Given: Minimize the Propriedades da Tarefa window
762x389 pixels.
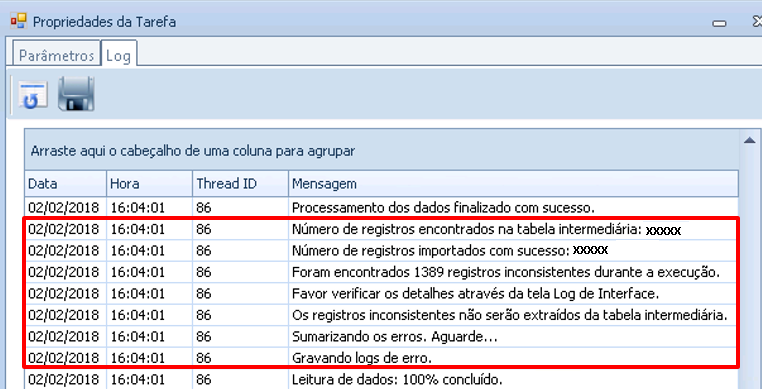Looking at the screenshot, I should [x=720, y=23].
